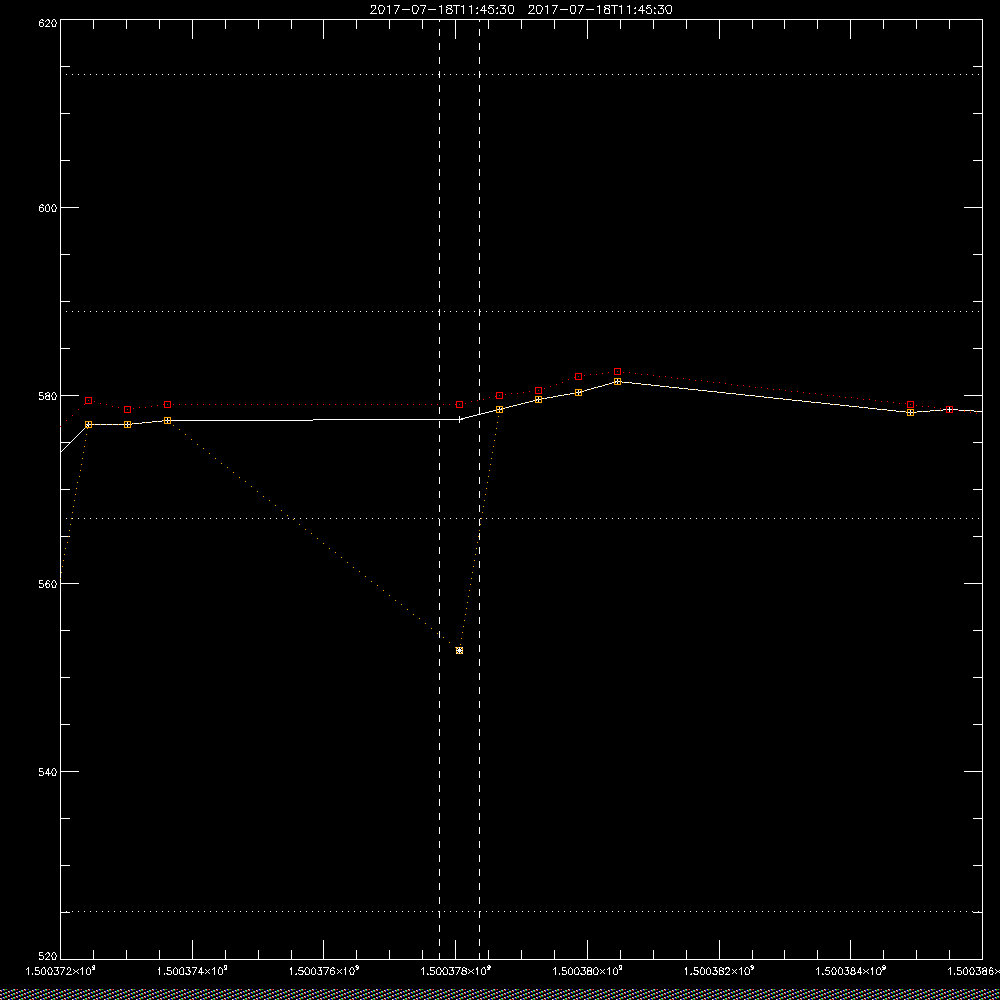Viewport: 1000px width, 1000px height.
Task: Click the 1.500380×10⁹ x-axis label
Action: pyautogui.click(x=588, y=971)
